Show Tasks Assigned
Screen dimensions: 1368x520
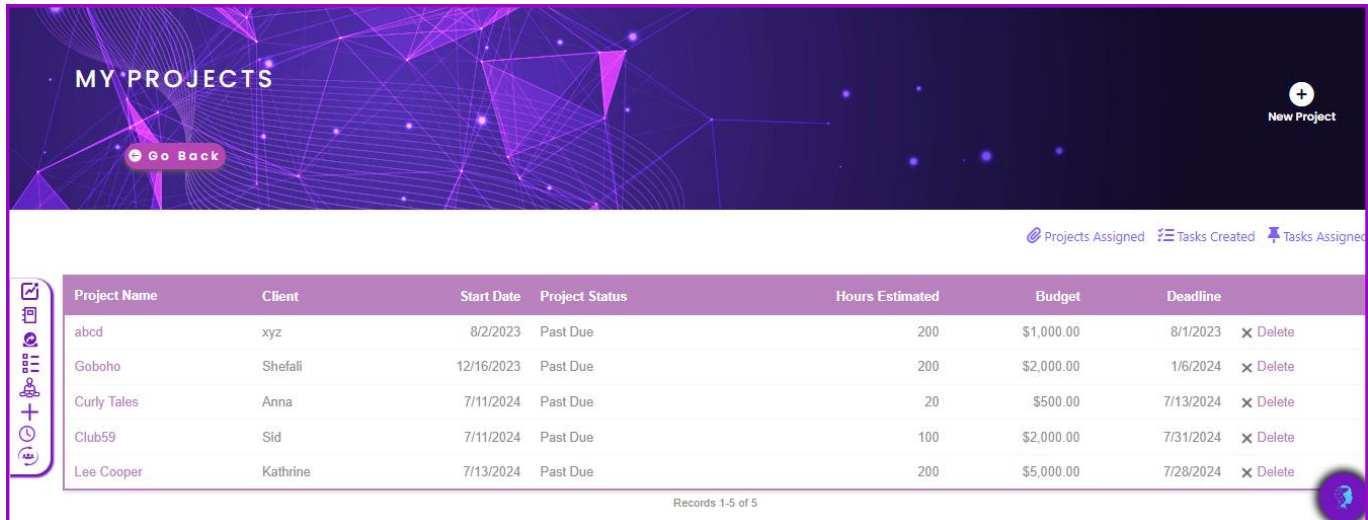[x=1317, y=237]
